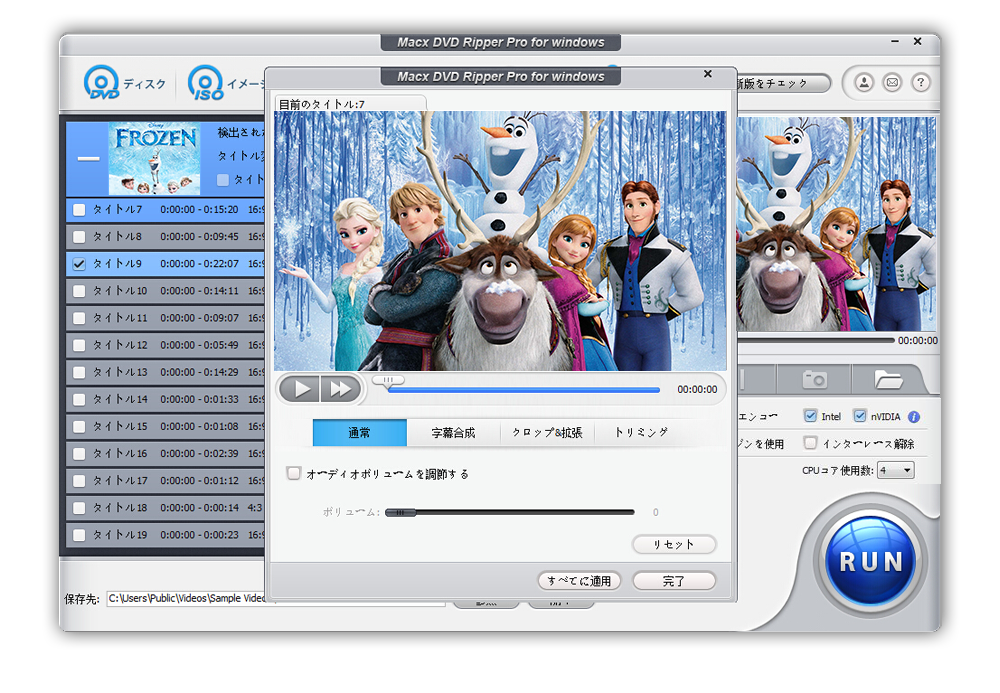Click the すべてに適用 button
The image size is (1000, 693).
pos(579,581)
